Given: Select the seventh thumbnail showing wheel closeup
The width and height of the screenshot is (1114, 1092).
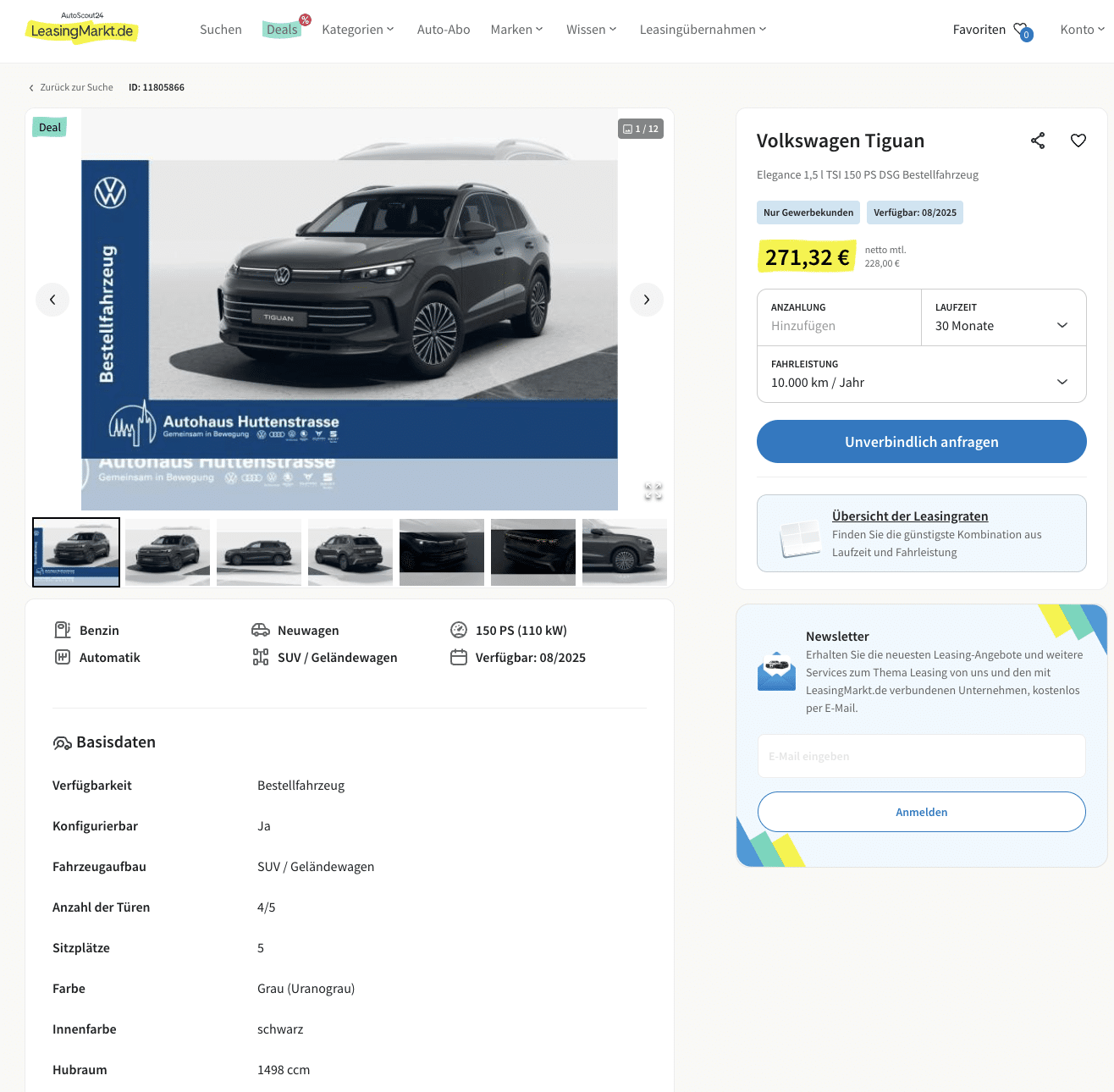Looking at the screenshot, I should point(625,552).
